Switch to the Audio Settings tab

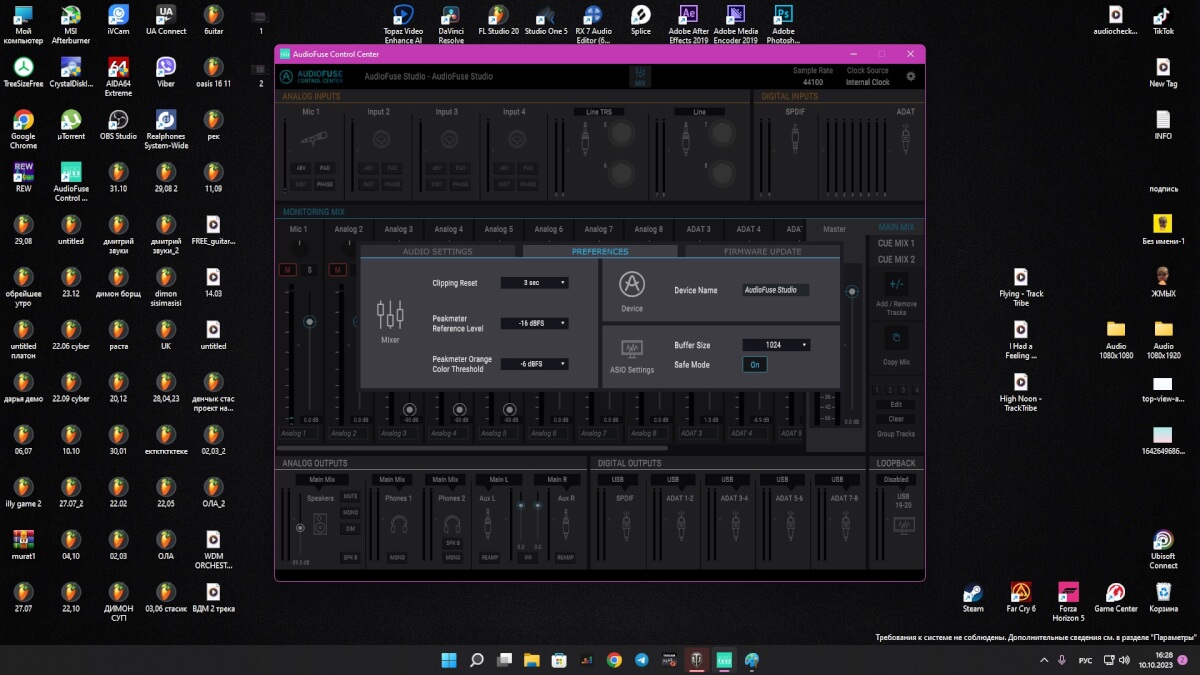437,252
